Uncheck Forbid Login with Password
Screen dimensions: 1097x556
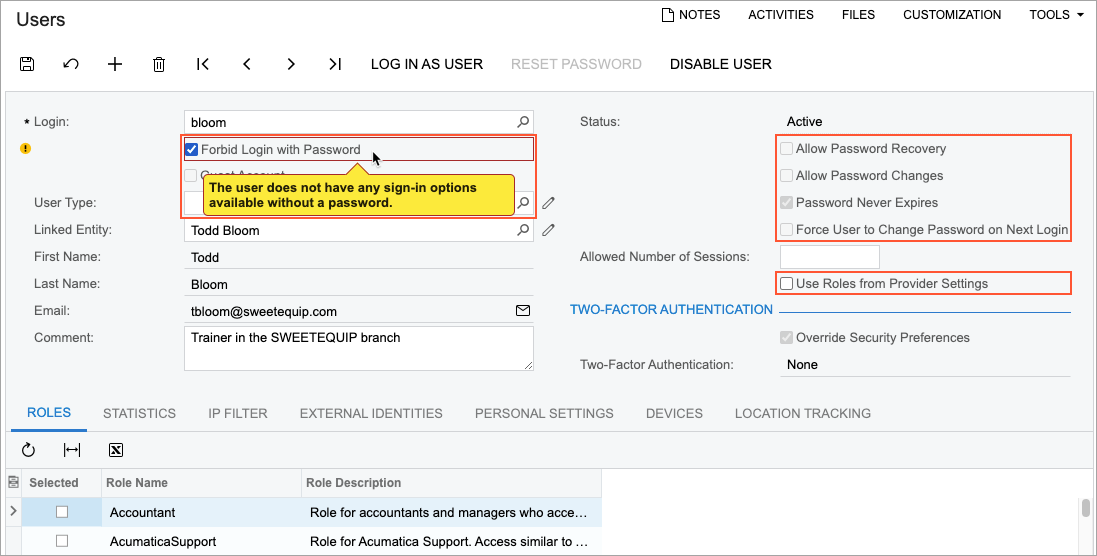192,150
